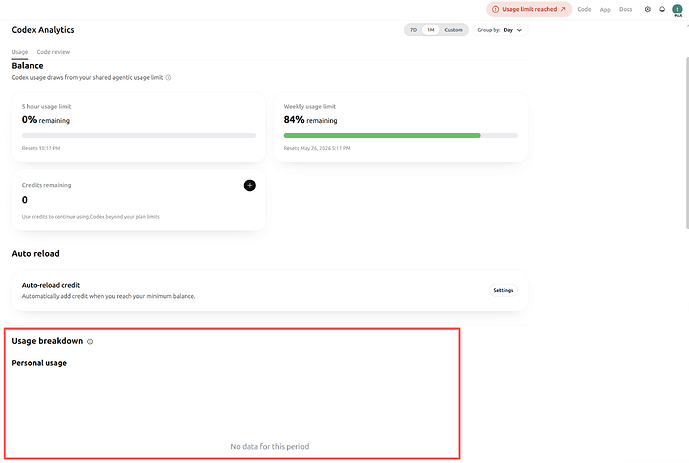Screen dimensions: 689x463
Task: Open settings gear icon in header
Action: click(x=648, y=9)
